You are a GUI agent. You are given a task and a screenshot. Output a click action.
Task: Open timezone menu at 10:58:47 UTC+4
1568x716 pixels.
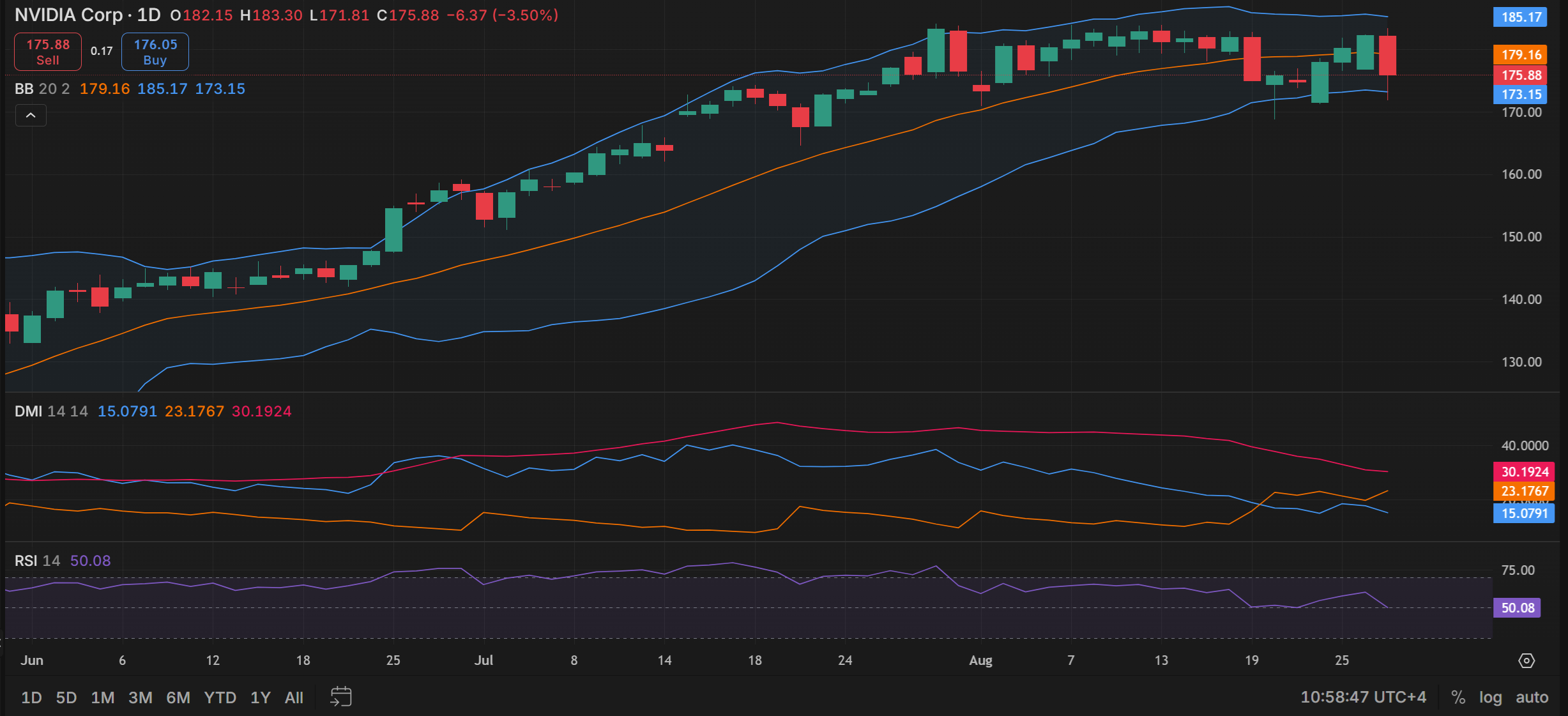pyautogui.click(x=1364, y=697)
